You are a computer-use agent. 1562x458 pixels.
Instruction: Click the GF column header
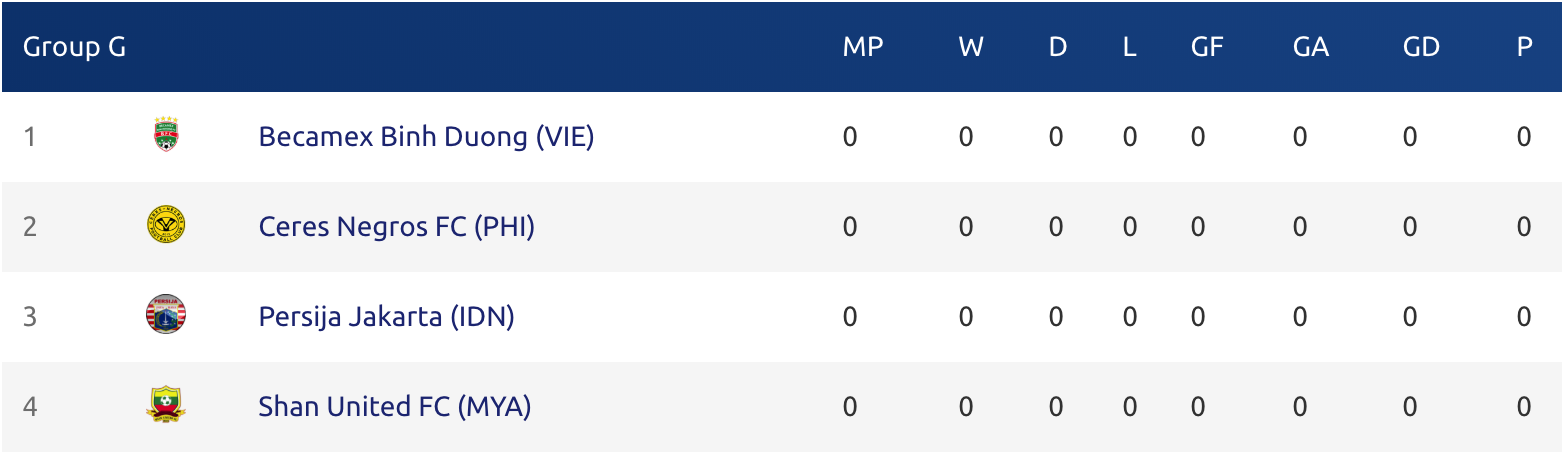tap(1207, 47)
